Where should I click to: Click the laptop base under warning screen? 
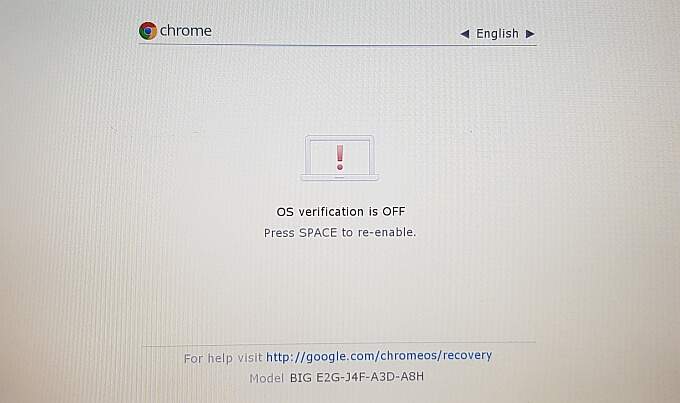(x=340, y=177)
